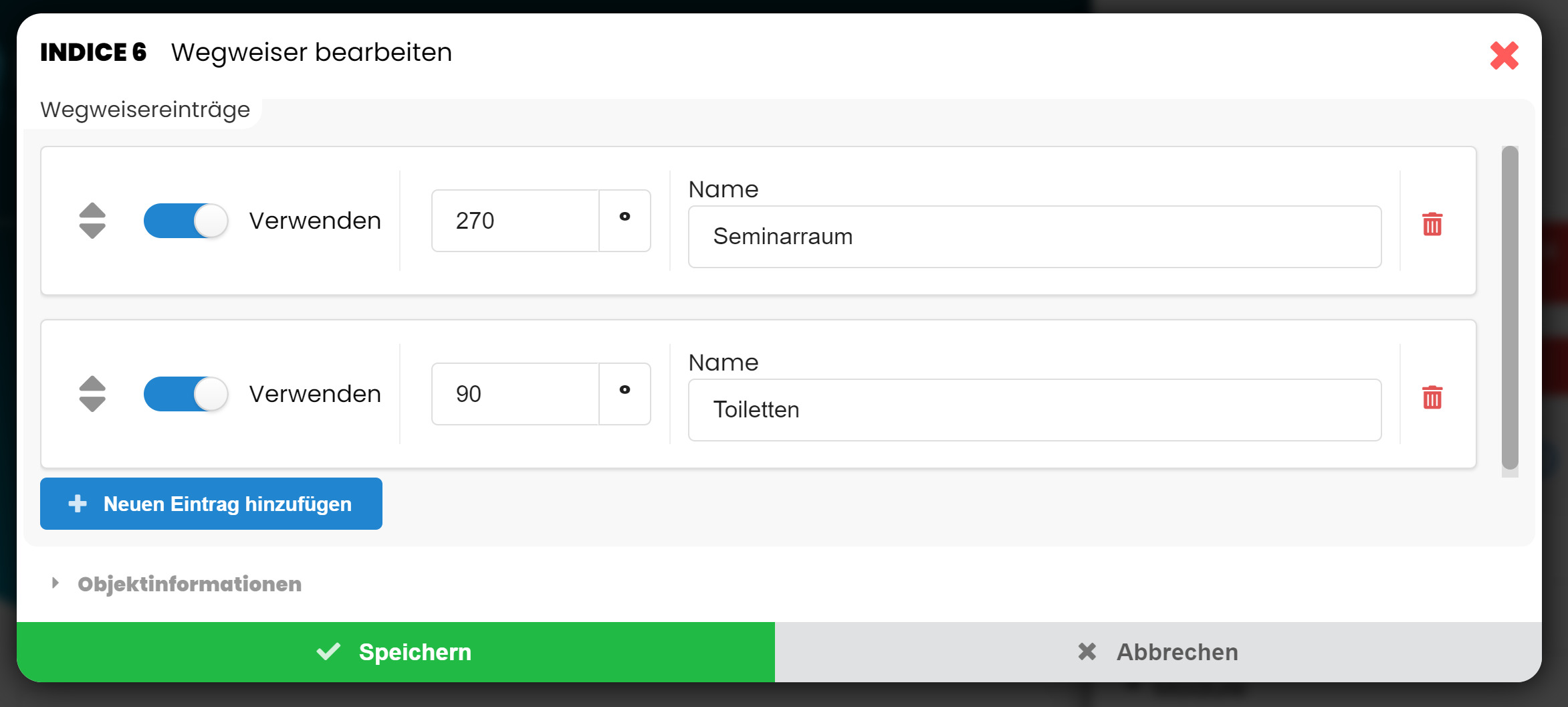This screenshot has width=1568, height=707.
Task: Close the Wegweiser bearbeiten dialog
Action: coord(1504,56)
